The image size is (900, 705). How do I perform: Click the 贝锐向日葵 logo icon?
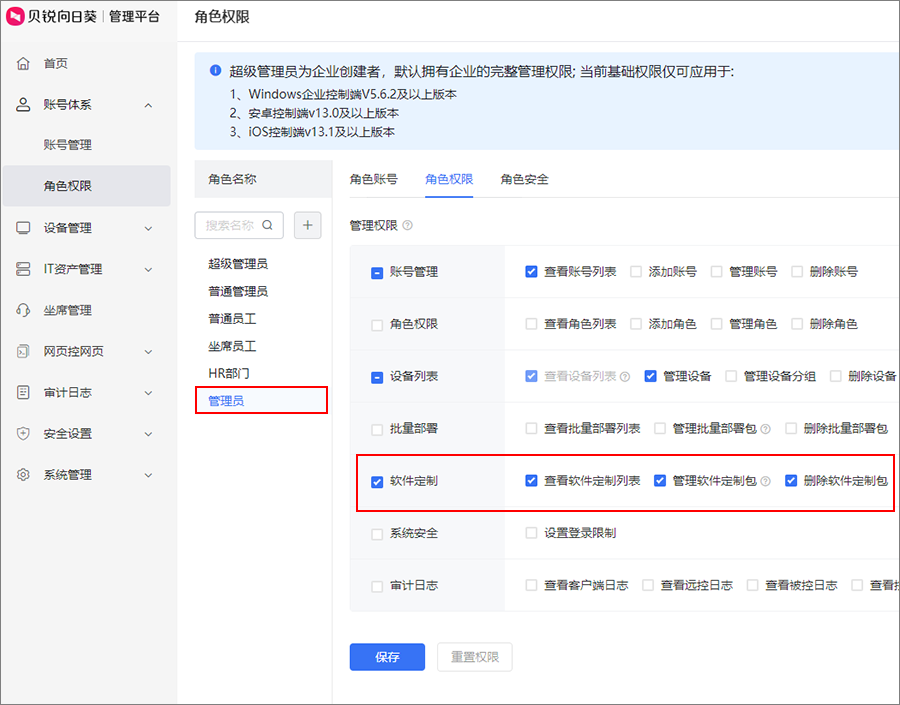15,16
